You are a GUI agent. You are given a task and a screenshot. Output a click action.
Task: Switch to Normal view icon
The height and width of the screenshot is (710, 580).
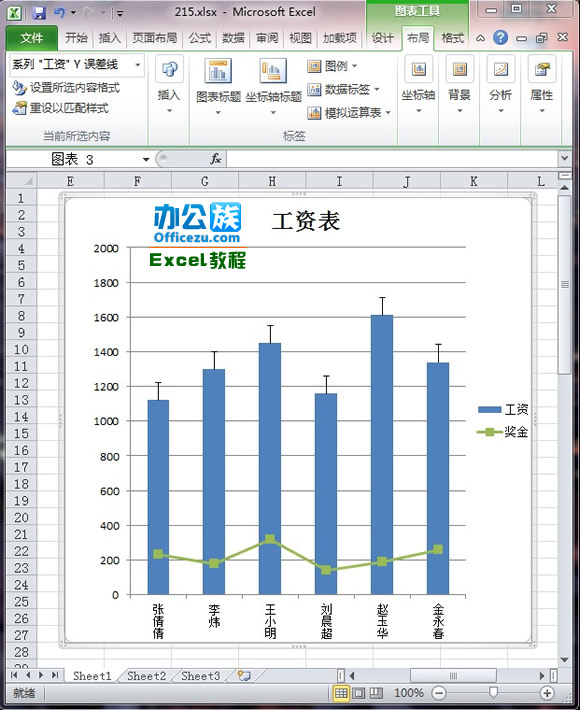[x=341, y=693]
